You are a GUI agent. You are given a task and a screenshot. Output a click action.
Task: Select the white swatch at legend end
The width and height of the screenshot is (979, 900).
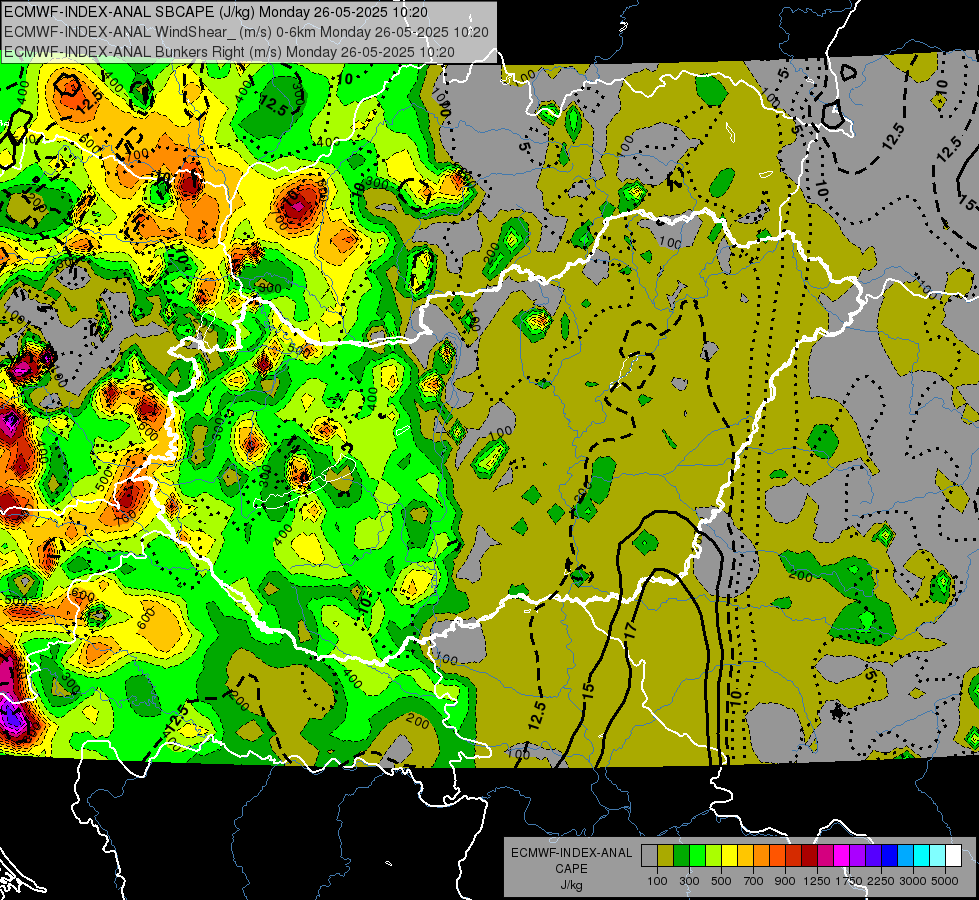[x=953, y=856]
